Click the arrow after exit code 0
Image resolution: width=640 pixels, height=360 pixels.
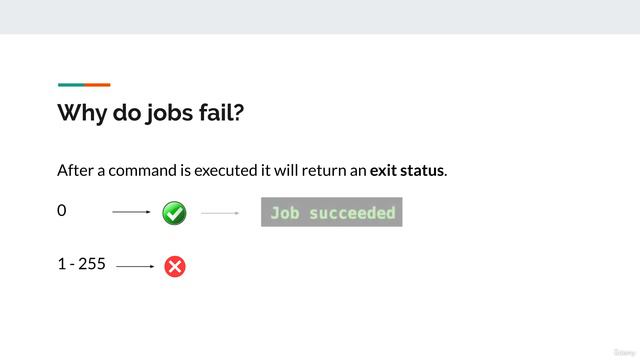131,212
